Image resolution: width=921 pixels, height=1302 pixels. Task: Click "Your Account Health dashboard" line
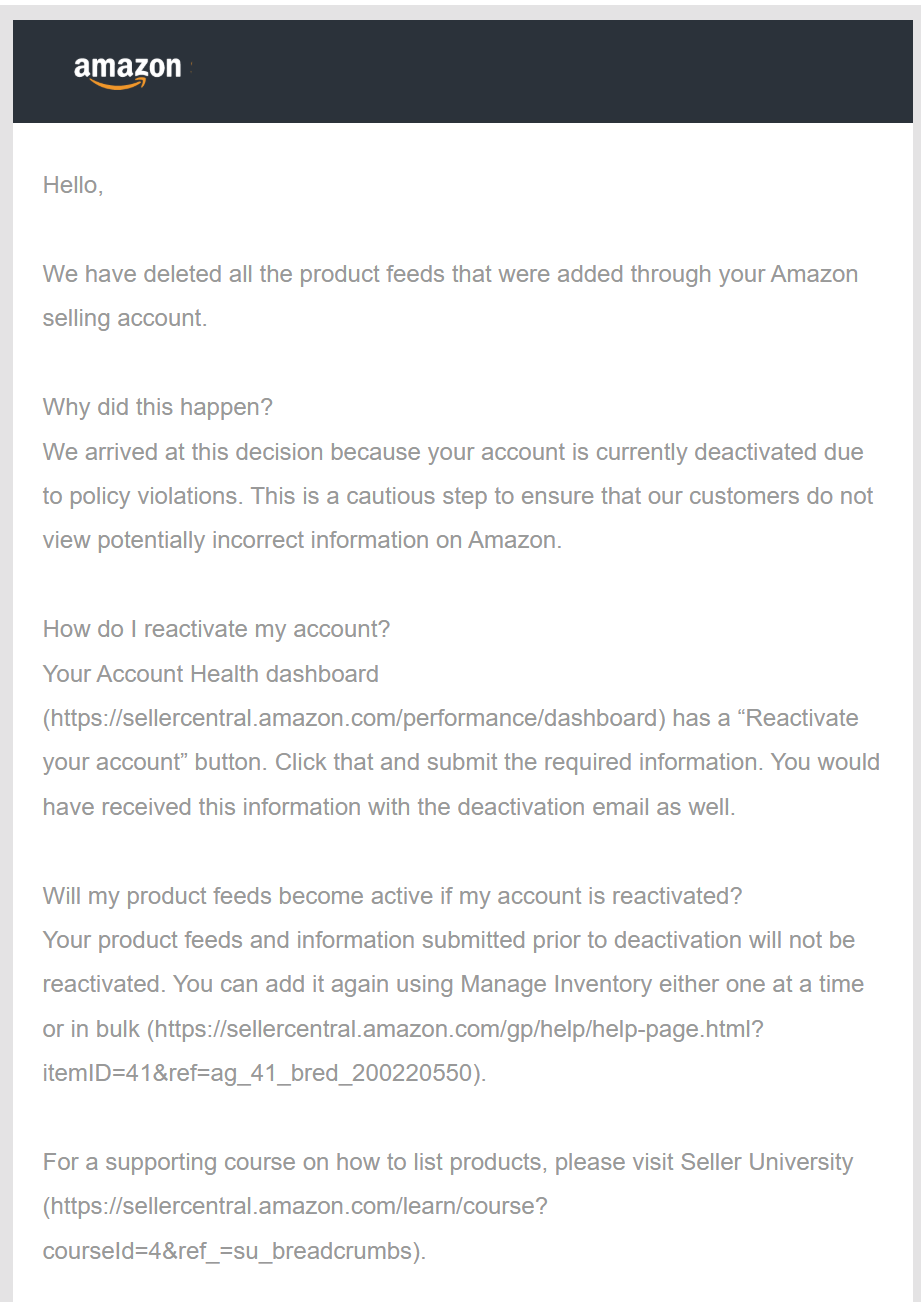(211, 673)
